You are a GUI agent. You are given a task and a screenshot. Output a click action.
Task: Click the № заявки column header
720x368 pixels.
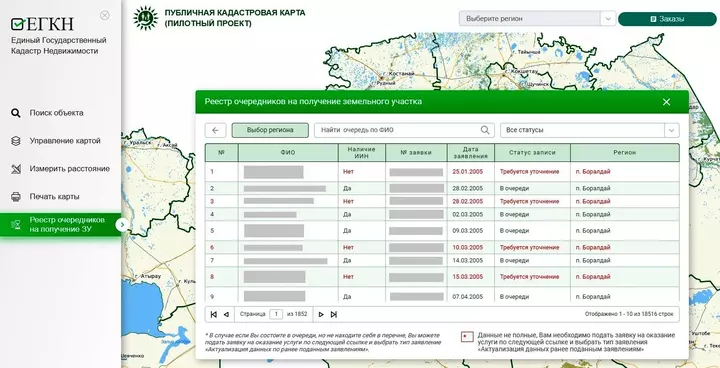pyautogui.click(x=416, y=153)
